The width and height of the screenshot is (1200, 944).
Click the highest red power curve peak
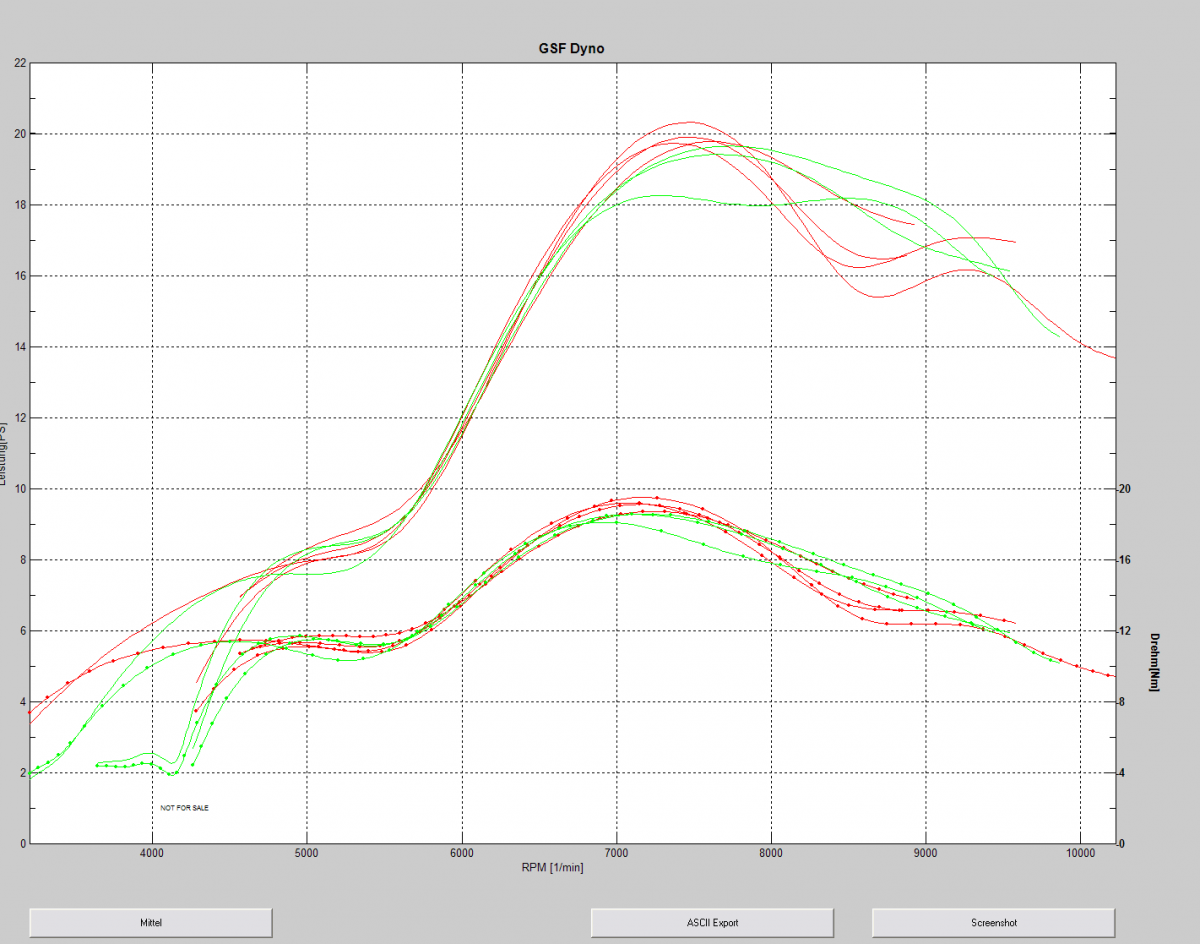[688, 122]
